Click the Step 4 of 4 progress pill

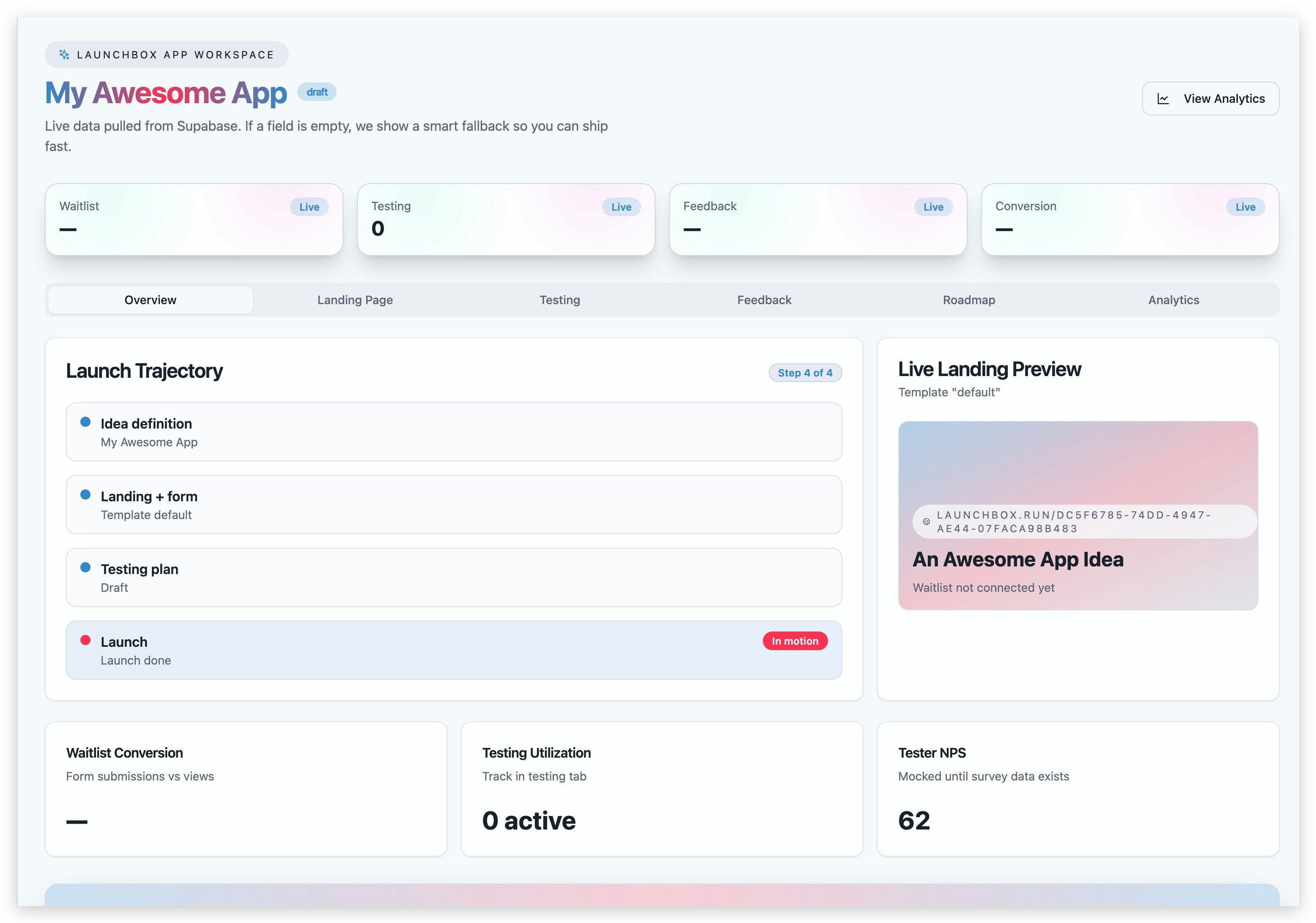tap(805, 372)
